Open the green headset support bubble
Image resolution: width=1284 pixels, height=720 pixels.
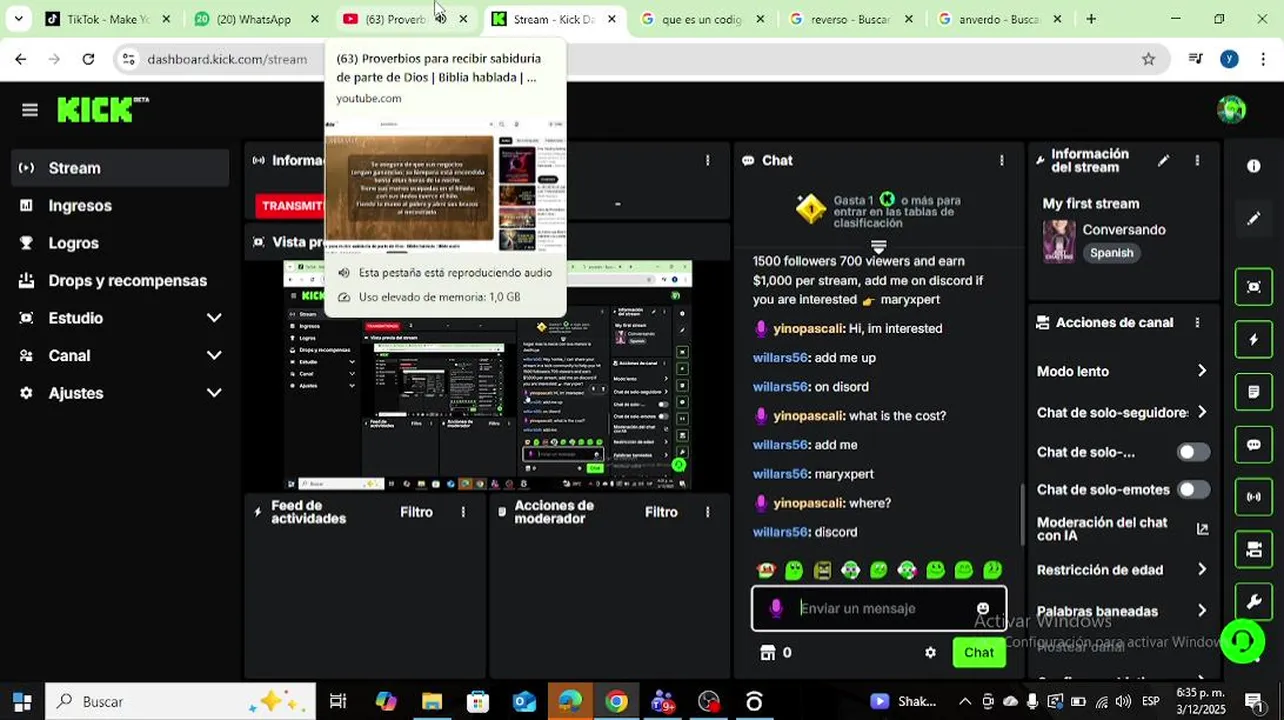pyautogui.click(x=1242, y=641)
